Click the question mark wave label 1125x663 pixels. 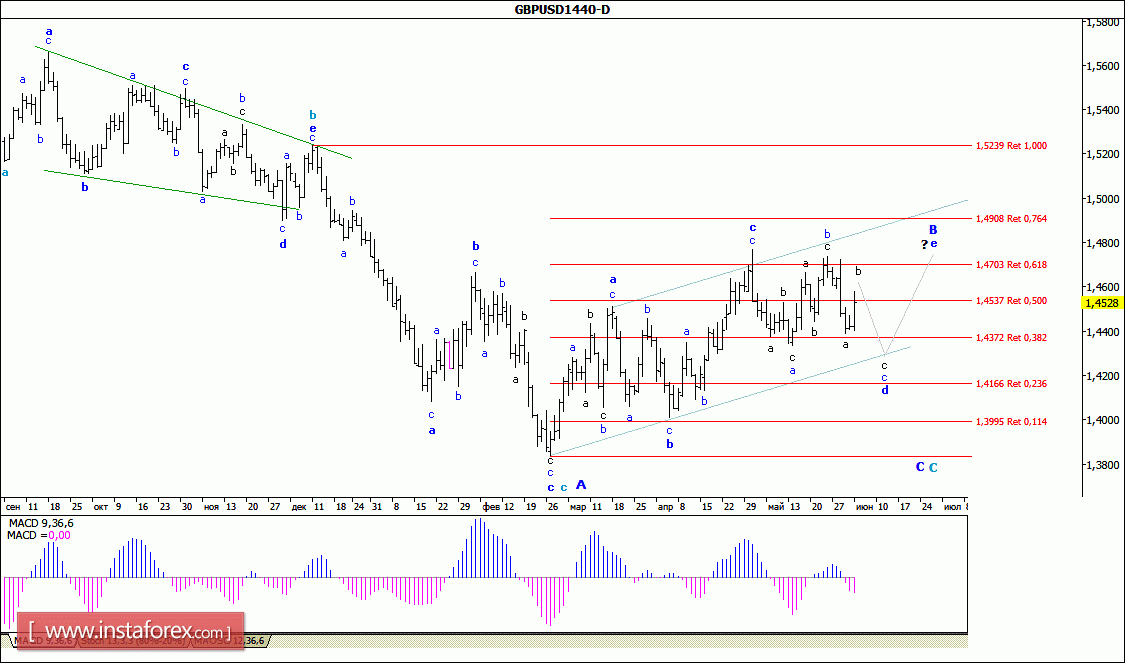(925, 245)
